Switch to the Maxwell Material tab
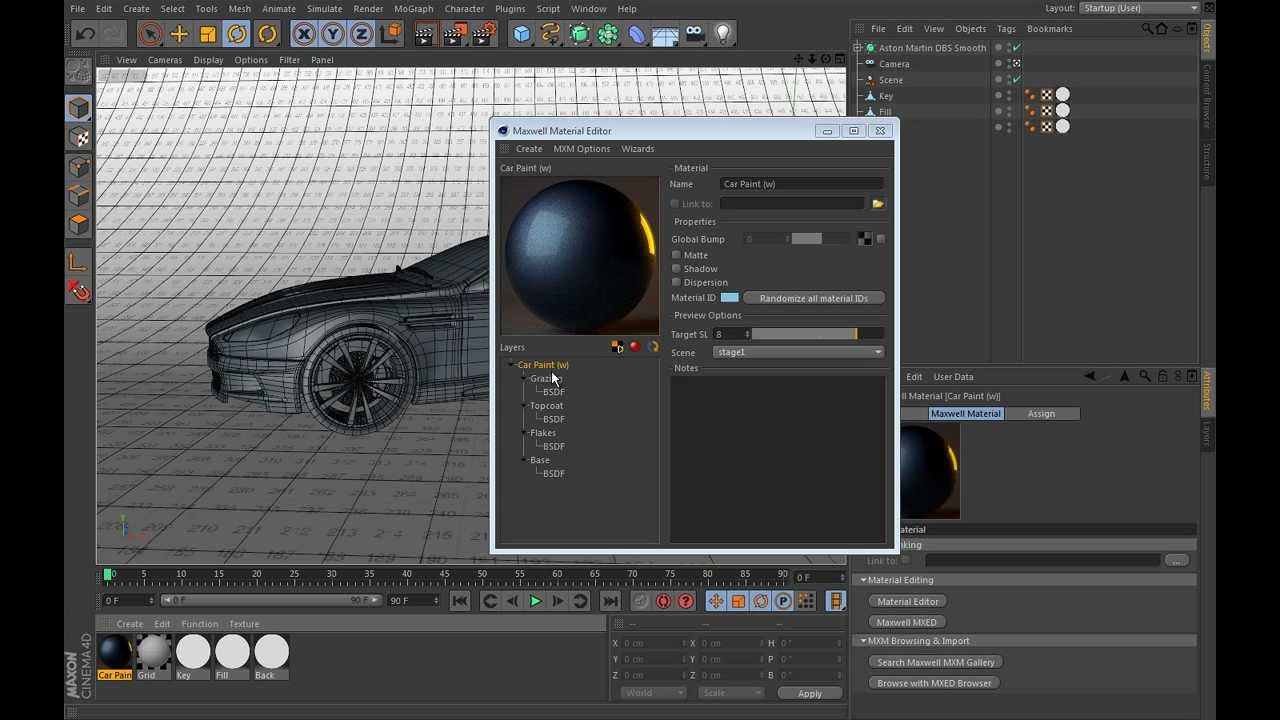Screen dimensions: 1280x720 point(965,414)
